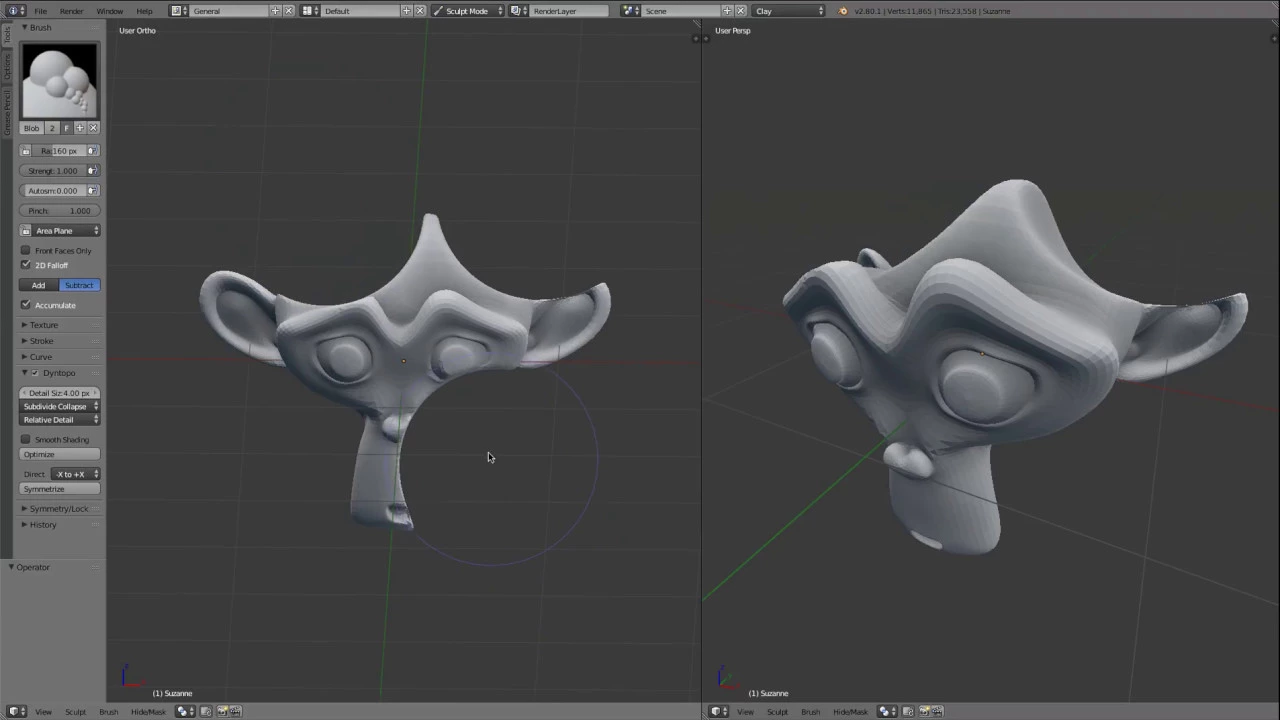This screenshot has height=720, width=1280.
Task: Expand the Symmetry/Lock panel
Action: (58, 509)
